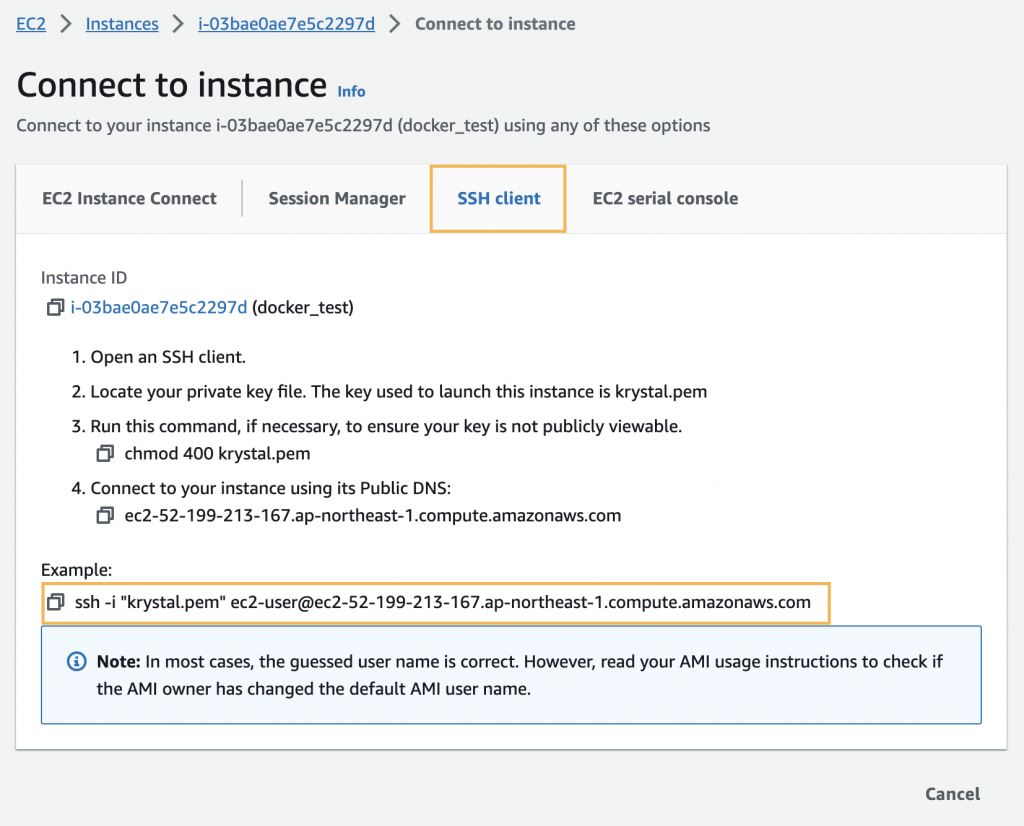Open the Info link beside the heading
Viewport: 1024px width, 826px height.
tap(351, 91)
